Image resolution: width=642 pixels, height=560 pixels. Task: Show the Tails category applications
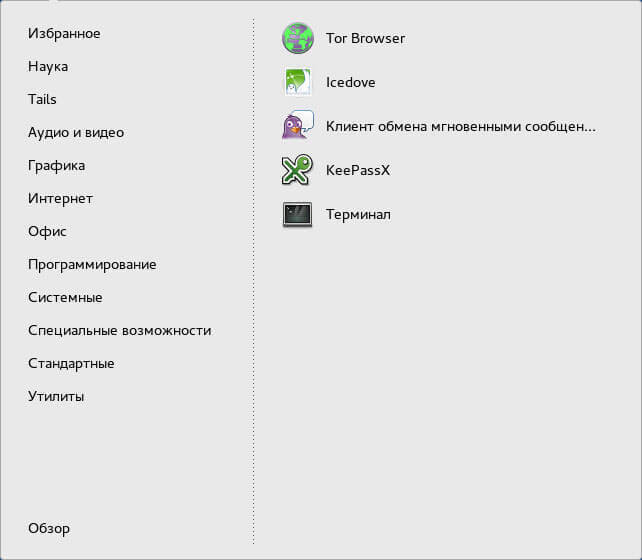(x=42, y=99)
